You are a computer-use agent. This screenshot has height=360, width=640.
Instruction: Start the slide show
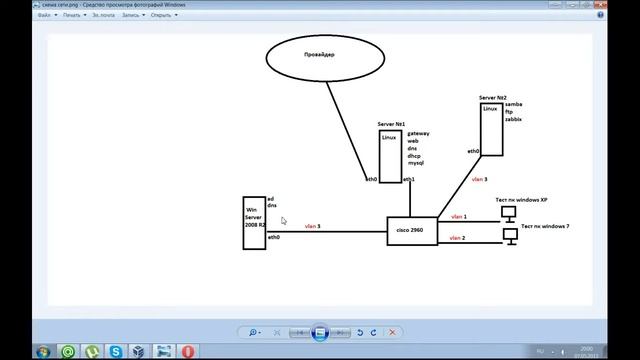[320, 333]
